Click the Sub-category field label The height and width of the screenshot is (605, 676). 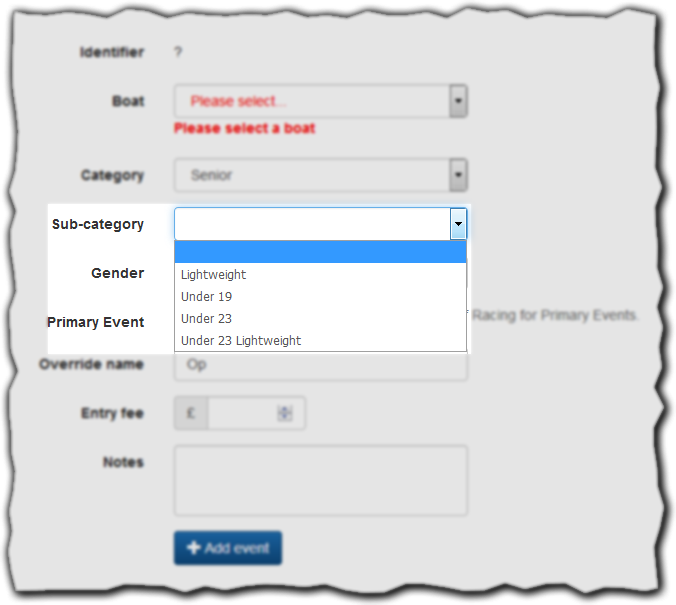(x=98, y=224)
